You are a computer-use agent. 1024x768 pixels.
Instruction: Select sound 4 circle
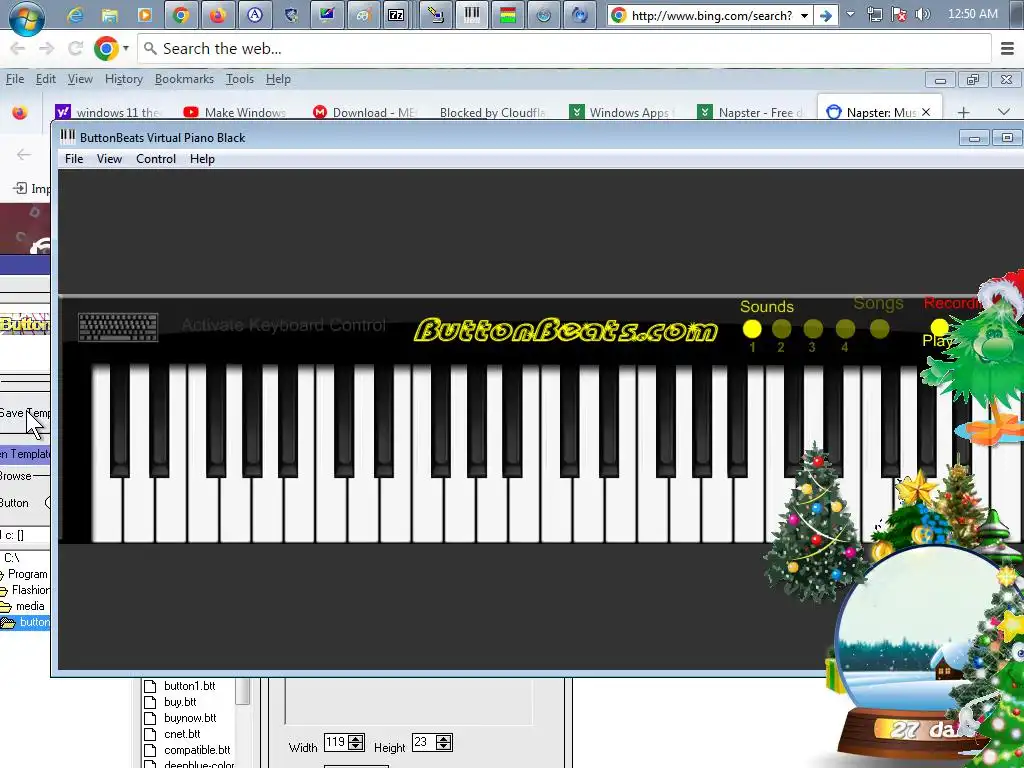click(x=845, y=328)
